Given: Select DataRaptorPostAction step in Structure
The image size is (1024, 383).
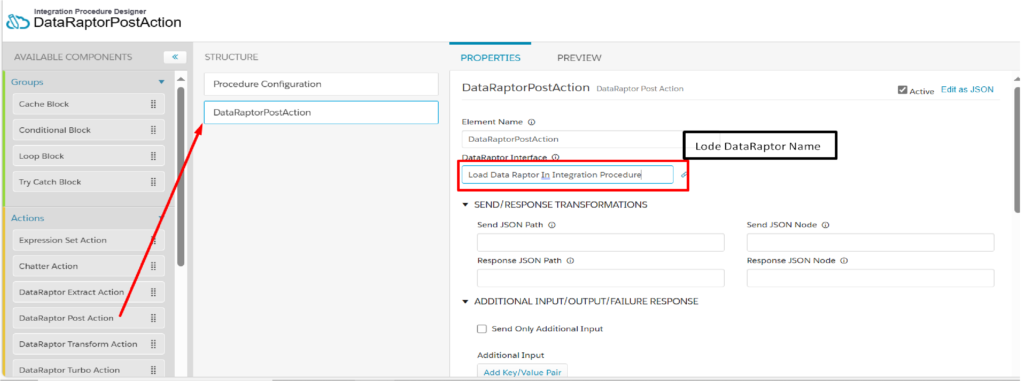Looking at the screenshot, I should (x=321, y=112).
